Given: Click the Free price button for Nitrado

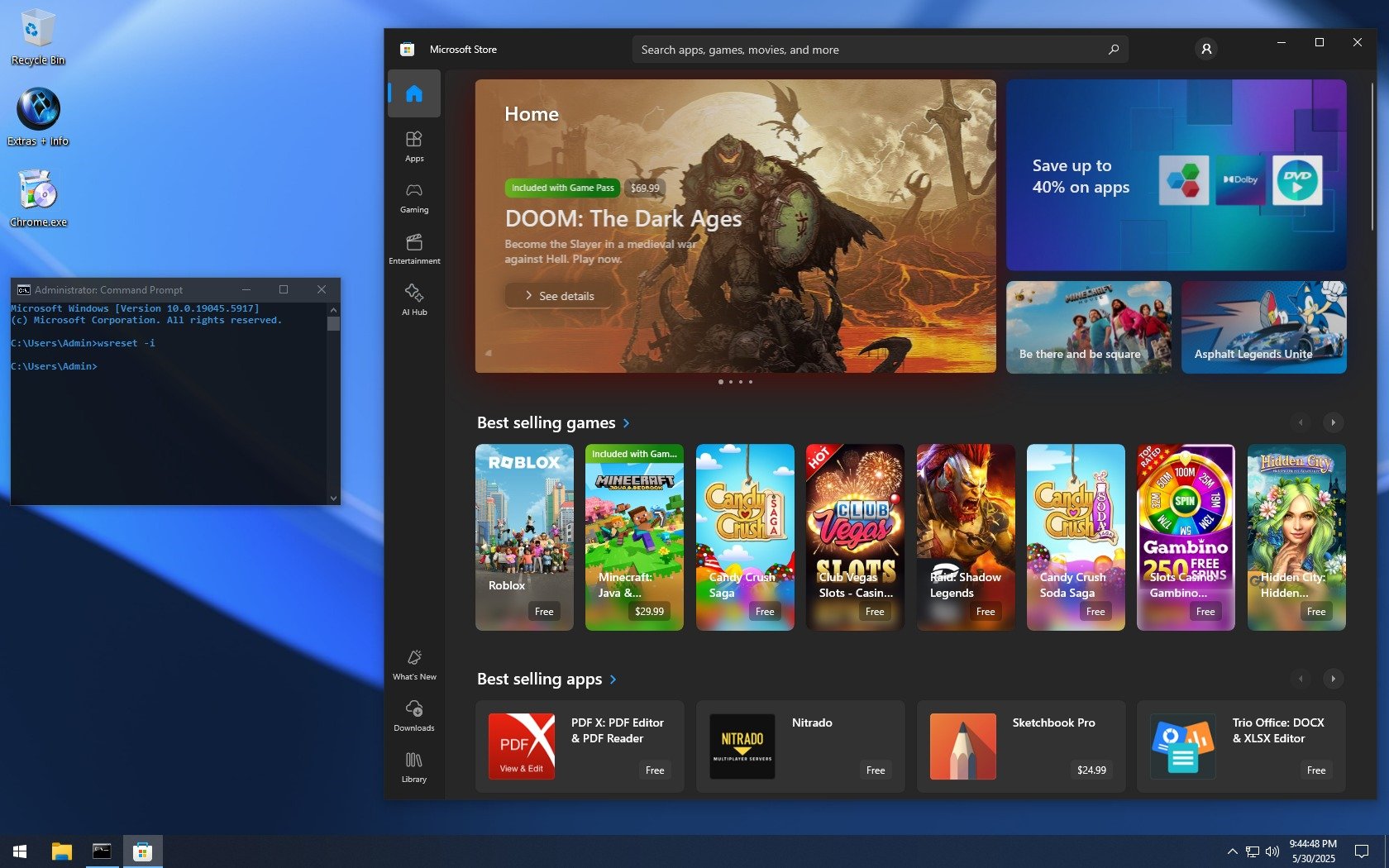Looking at the screenshot, I should coord(876,770).
